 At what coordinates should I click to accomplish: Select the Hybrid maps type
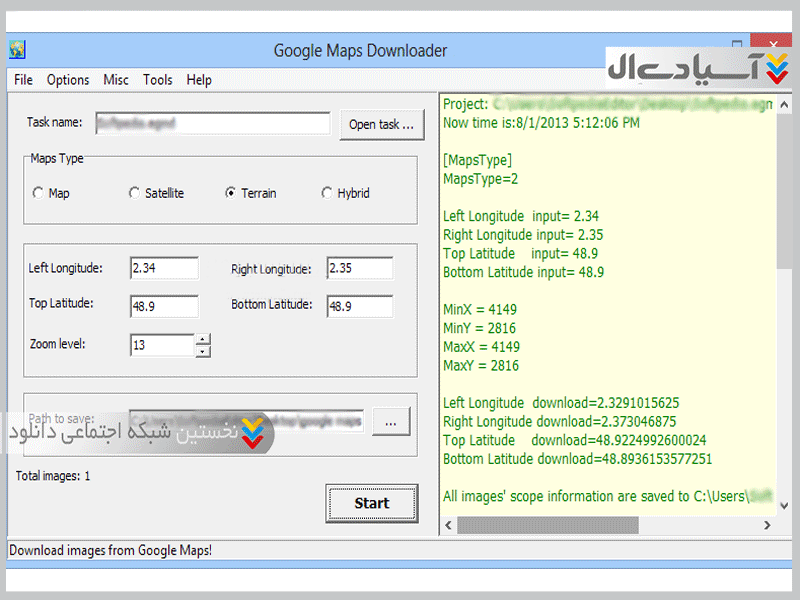[327, 193]
